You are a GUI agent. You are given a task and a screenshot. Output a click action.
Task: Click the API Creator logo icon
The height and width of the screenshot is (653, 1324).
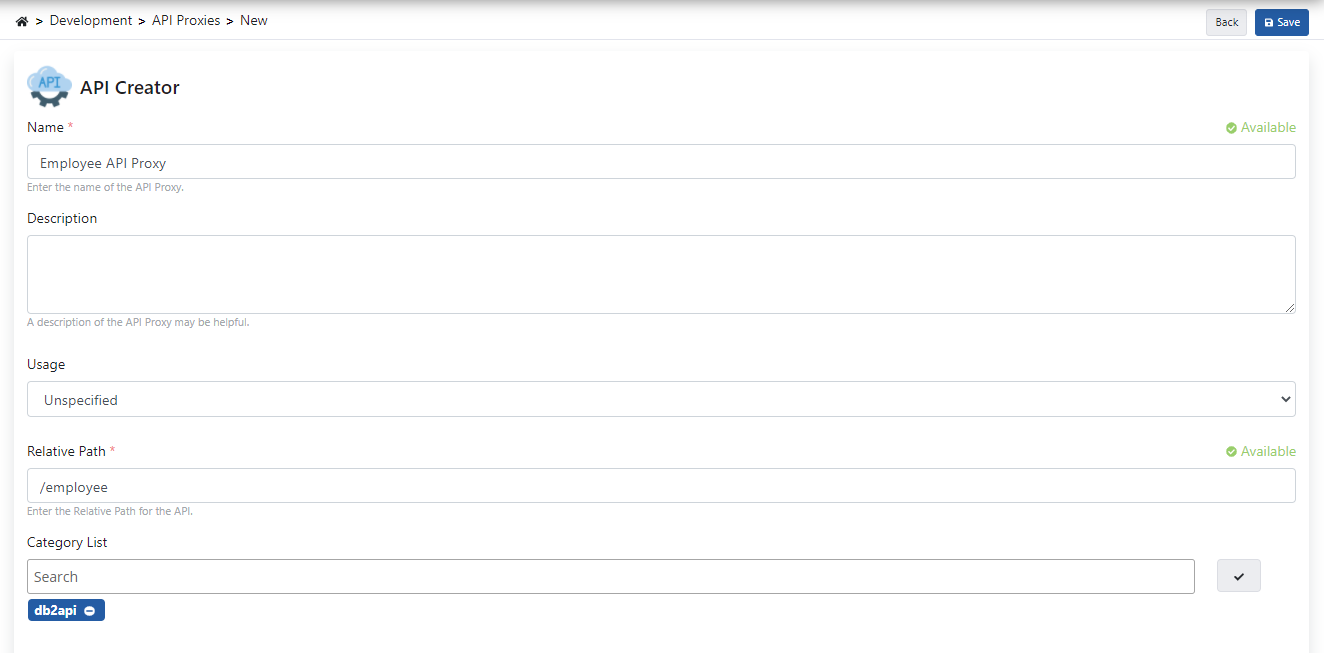click(x=48, y=86)
